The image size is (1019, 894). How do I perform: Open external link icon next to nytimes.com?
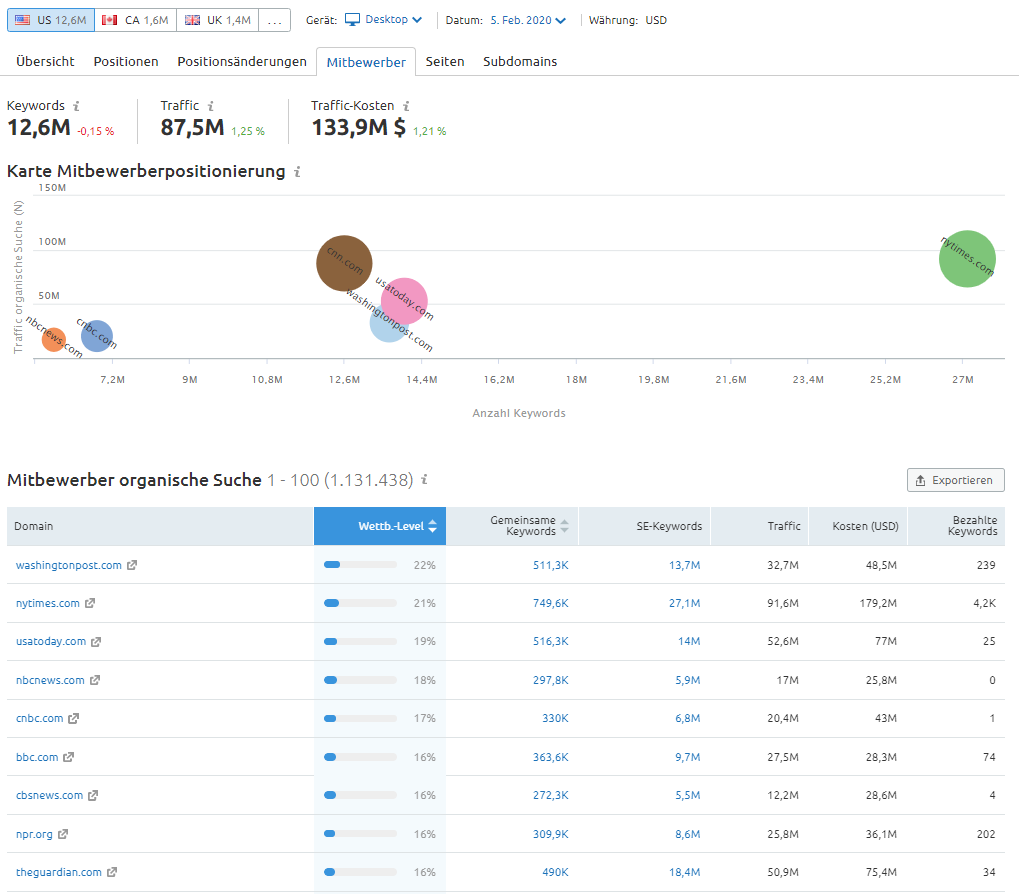[90, 603]
